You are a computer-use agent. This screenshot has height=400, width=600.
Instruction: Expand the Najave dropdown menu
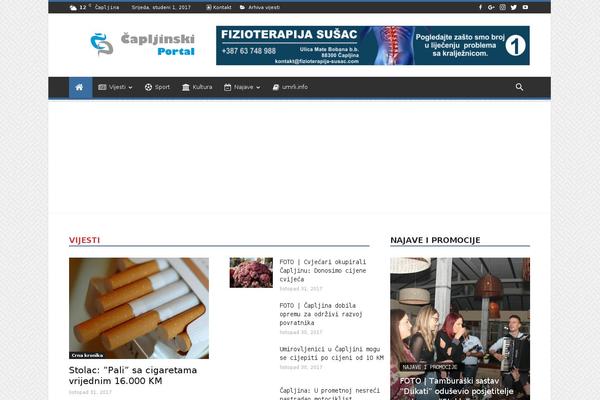[242, 87]
